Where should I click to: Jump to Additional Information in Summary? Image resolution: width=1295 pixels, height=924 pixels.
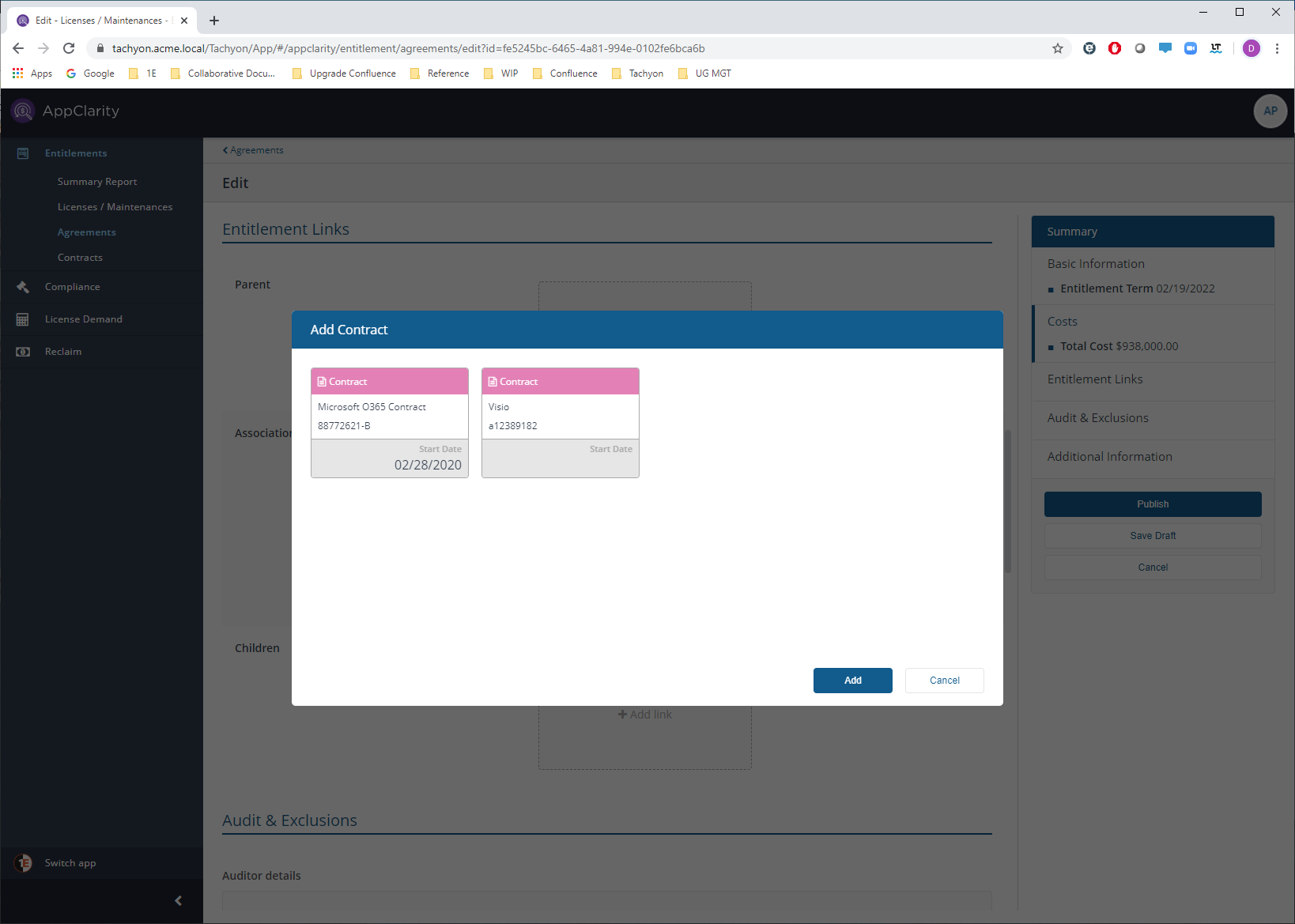tap(1109, 457)
